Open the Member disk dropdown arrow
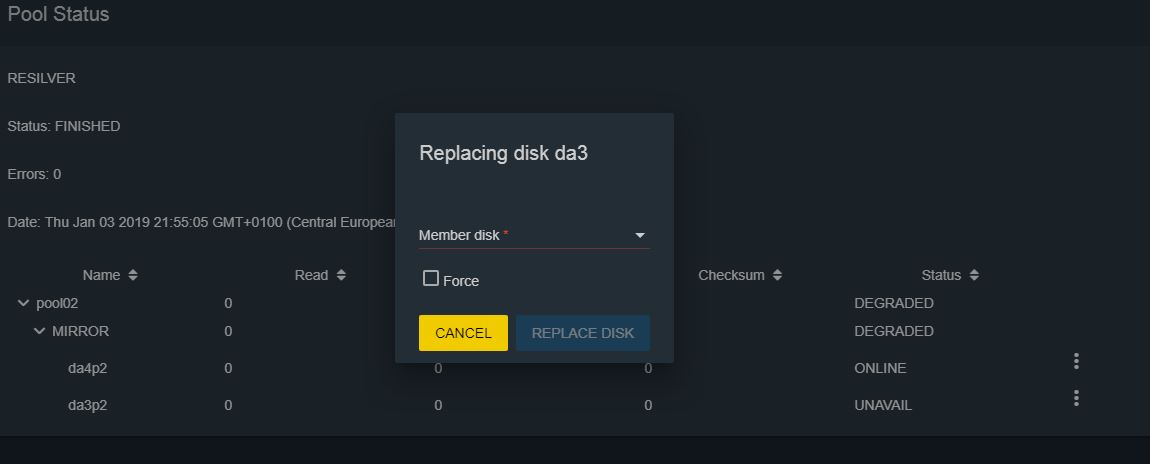 pyautogui.click(x=640, y=235)
